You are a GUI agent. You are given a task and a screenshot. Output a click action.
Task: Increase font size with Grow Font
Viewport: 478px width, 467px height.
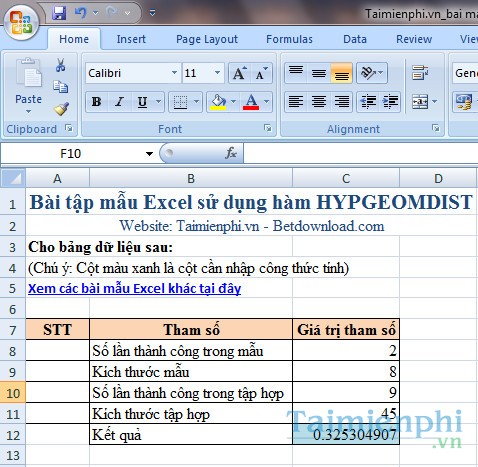coord(240,73)
